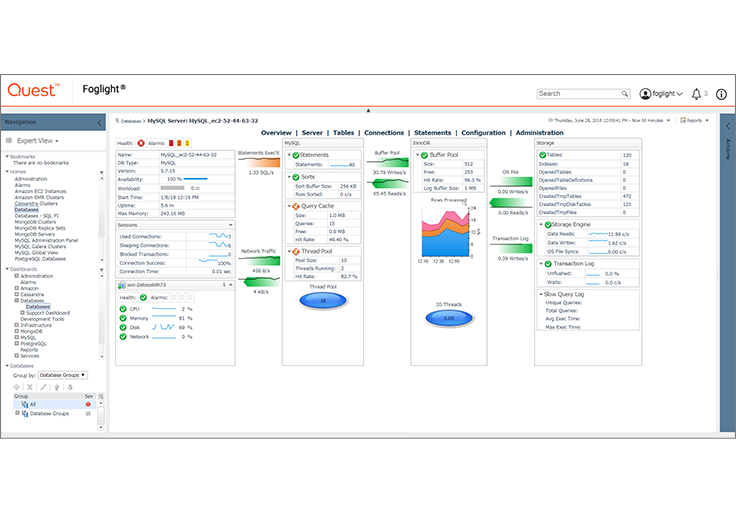Switch to the Overview tab
736x513 pixels.
(276, 133)
